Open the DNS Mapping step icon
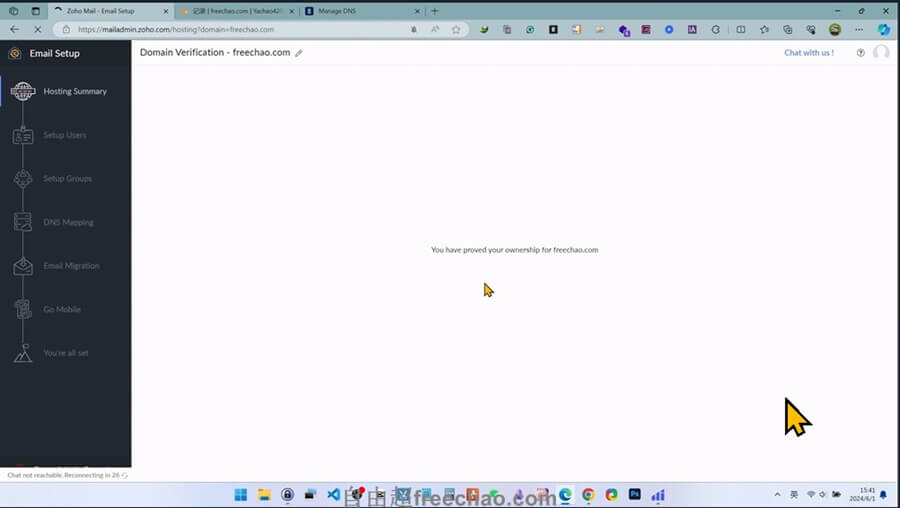This screenshot has height=508, width=900. tap(22, 222)
